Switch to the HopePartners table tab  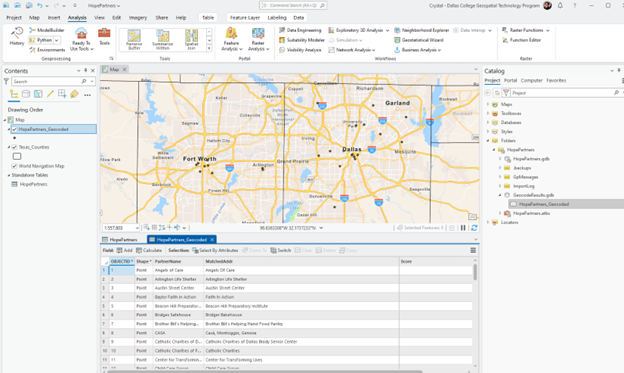123,240
